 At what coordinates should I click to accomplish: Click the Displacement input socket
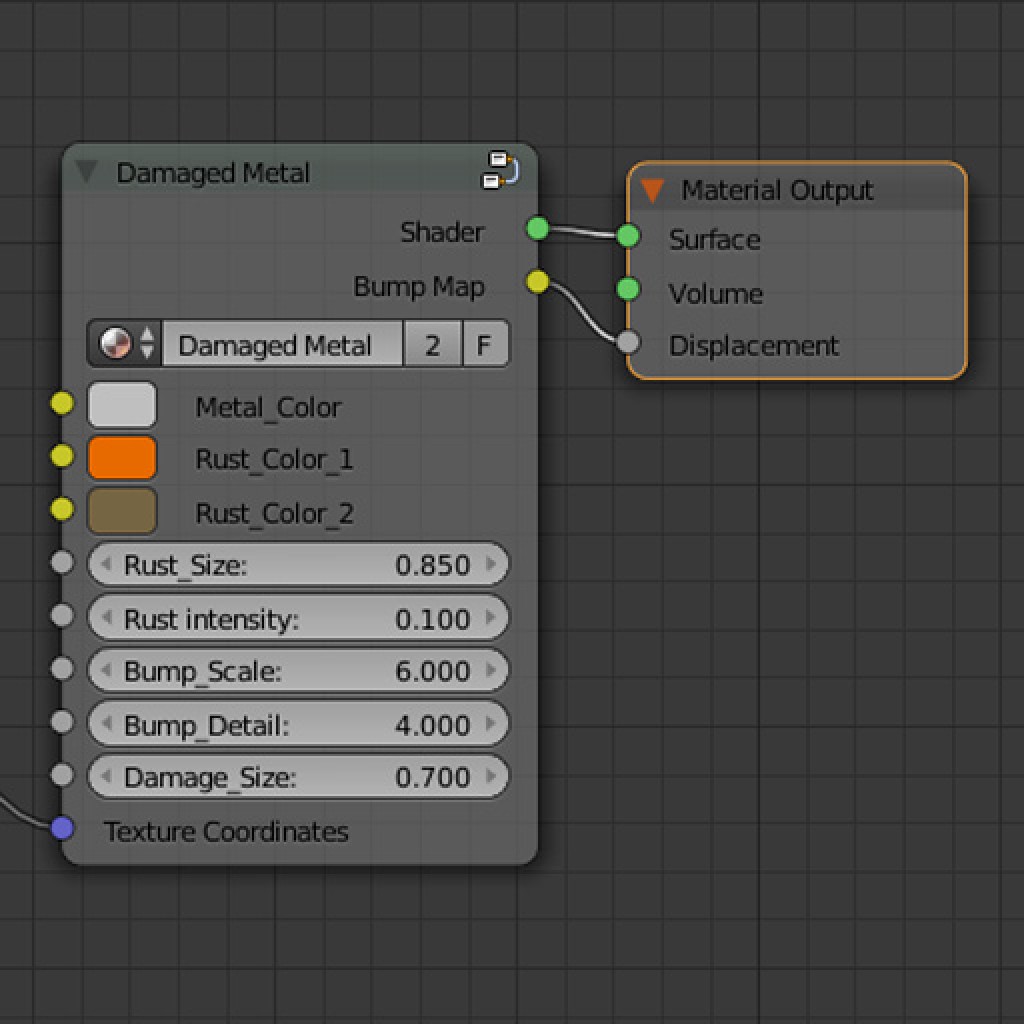(628, 342)
